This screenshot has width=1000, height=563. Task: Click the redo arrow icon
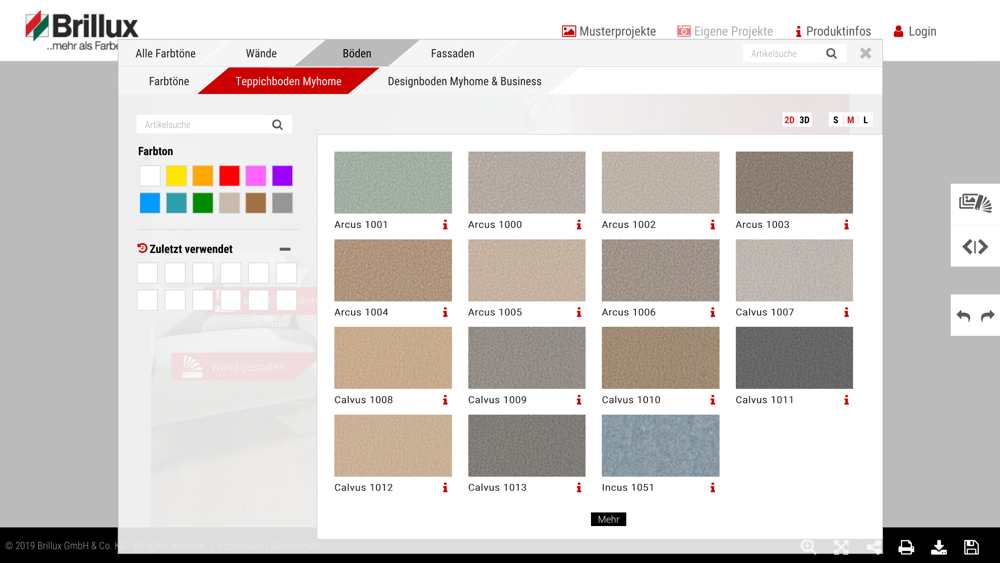tap(987, 316)
